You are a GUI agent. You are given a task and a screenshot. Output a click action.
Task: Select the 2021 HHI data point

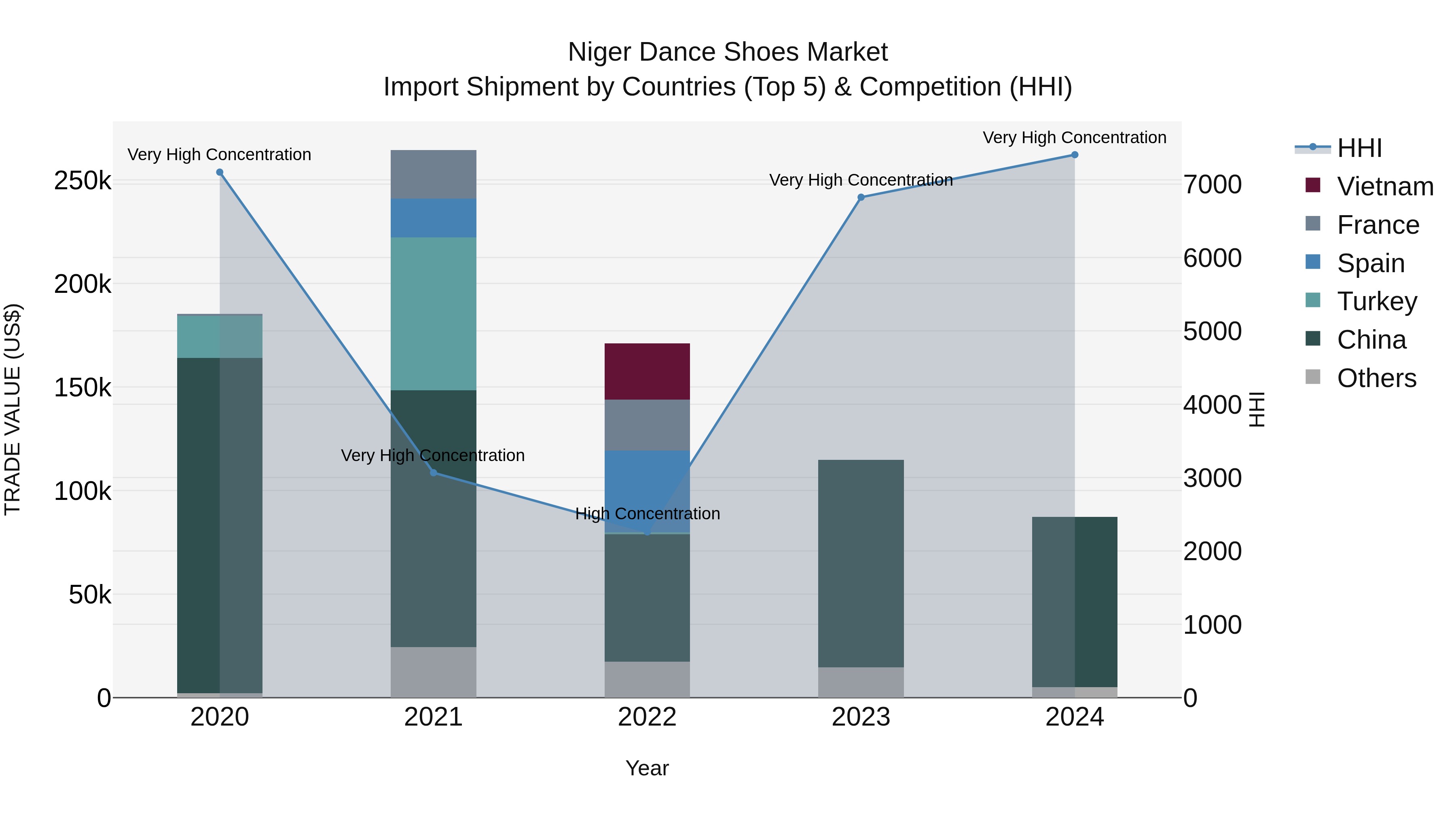[x=434, y=472]
